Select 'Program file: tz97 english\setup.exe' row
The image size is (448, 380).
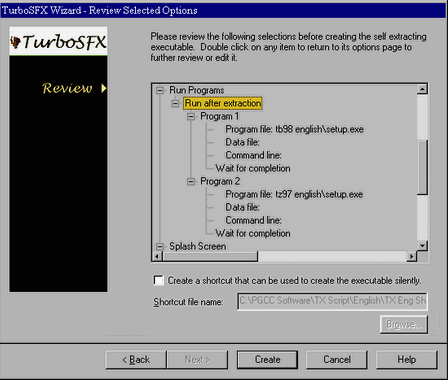click(294, 194)
